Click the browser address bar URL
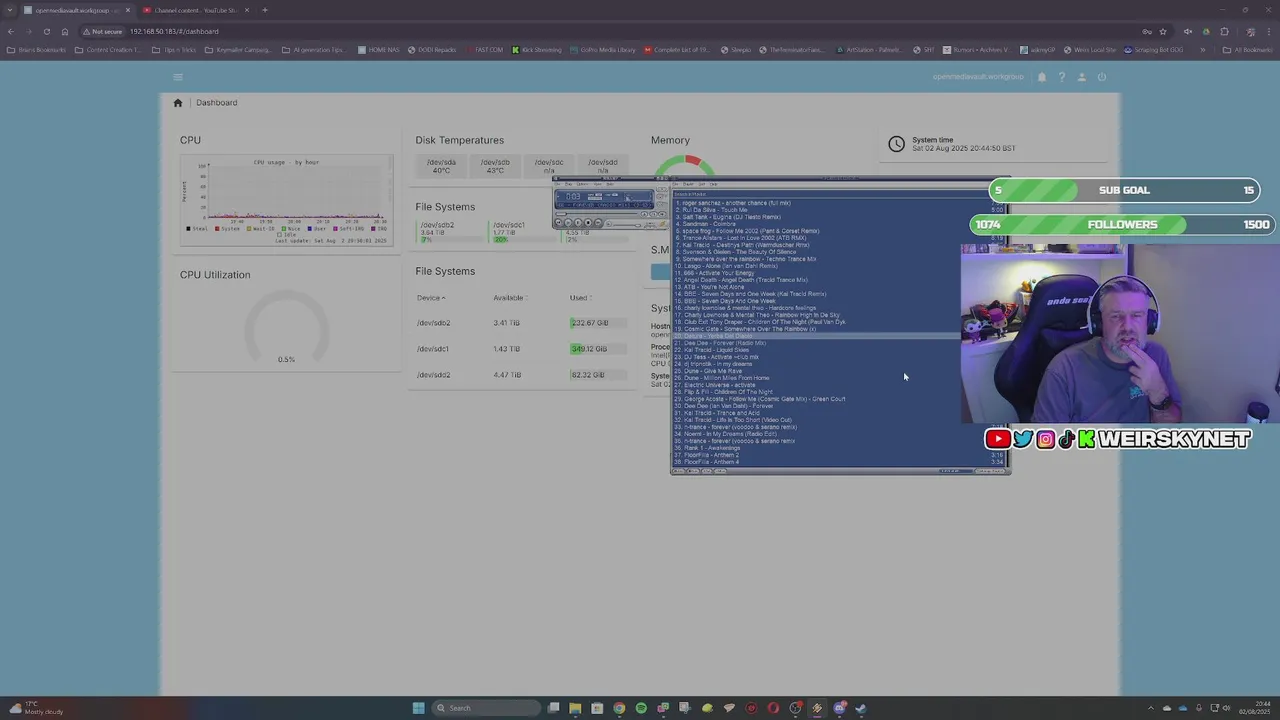1280x720 pixels. pos(174,31)
